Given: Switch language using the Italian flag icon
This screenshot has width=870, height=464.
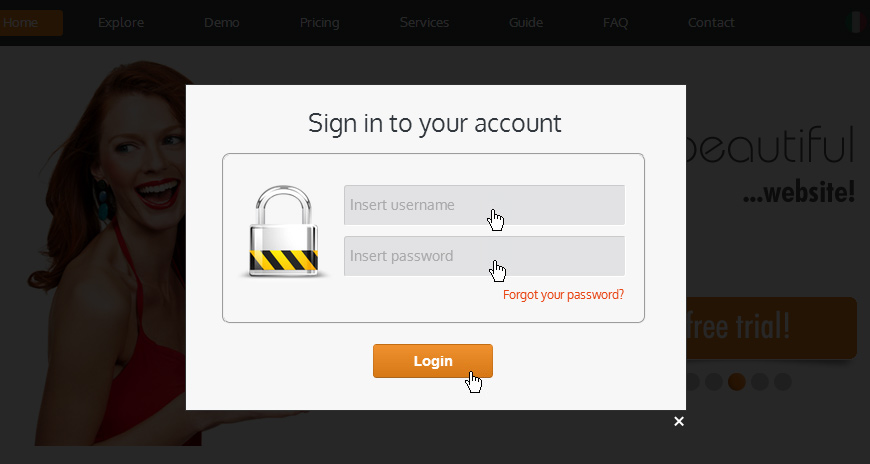Looking at the screenshot, I should click(858, 23).
